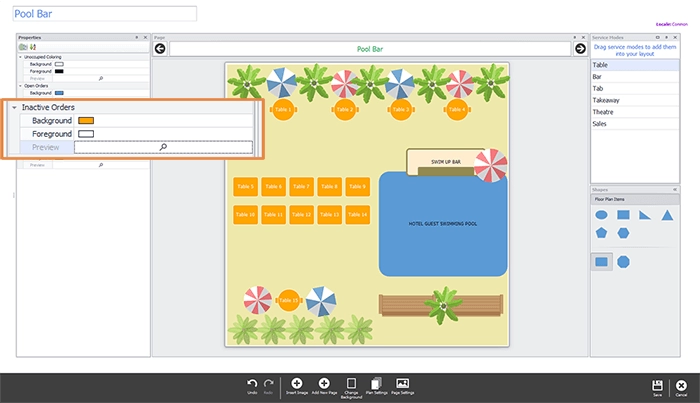Sort Properties alphabetically
The width and height of the screenshot is (700, 403).
point(33,47)
